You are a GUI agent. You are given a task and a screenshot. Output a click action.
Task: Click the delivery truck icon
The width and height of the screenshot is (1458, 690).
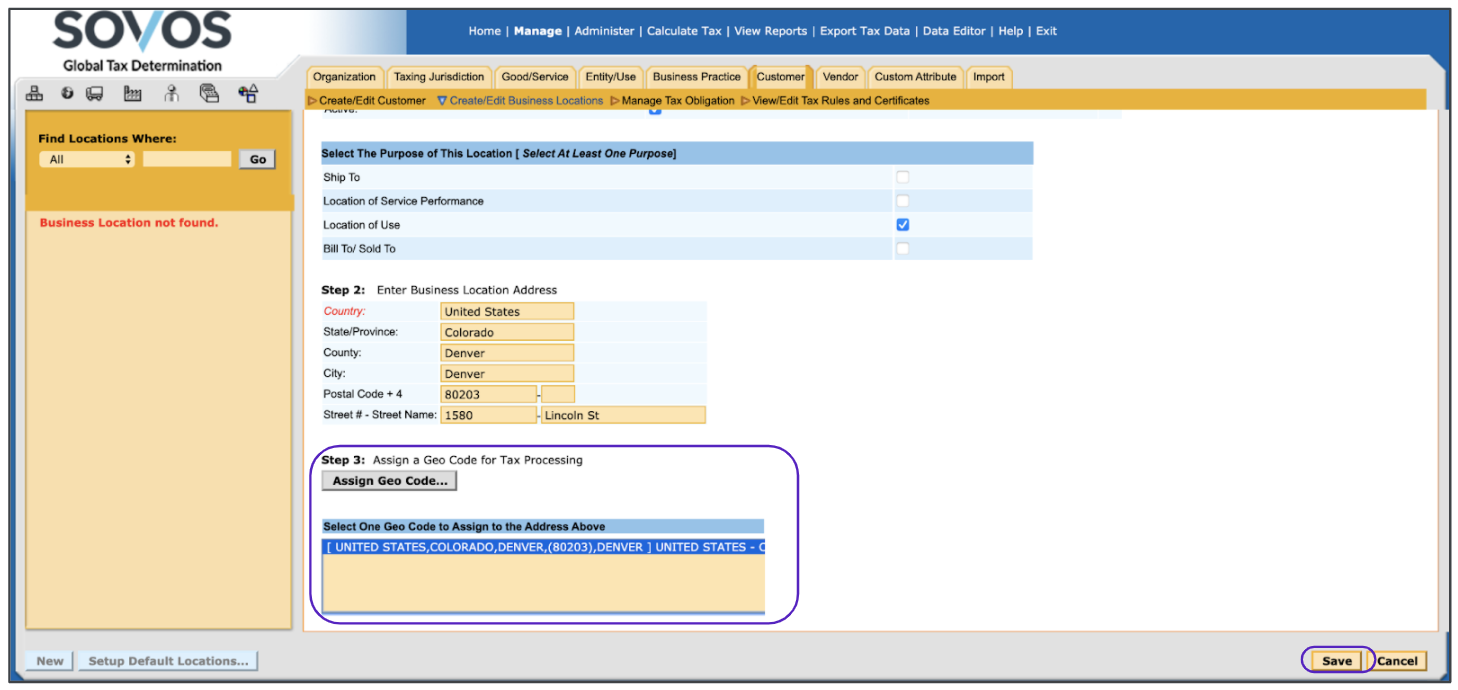(95, 94)
